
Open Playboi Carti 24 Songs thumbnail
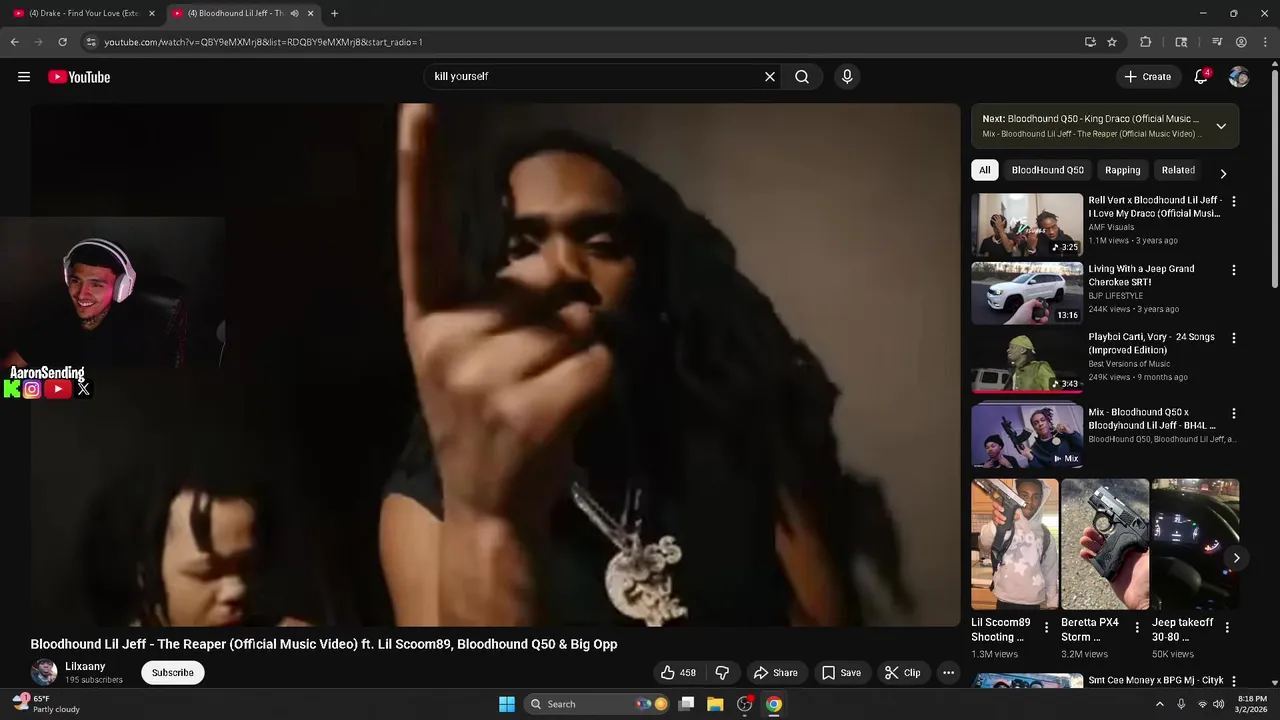click(1027, 361)
